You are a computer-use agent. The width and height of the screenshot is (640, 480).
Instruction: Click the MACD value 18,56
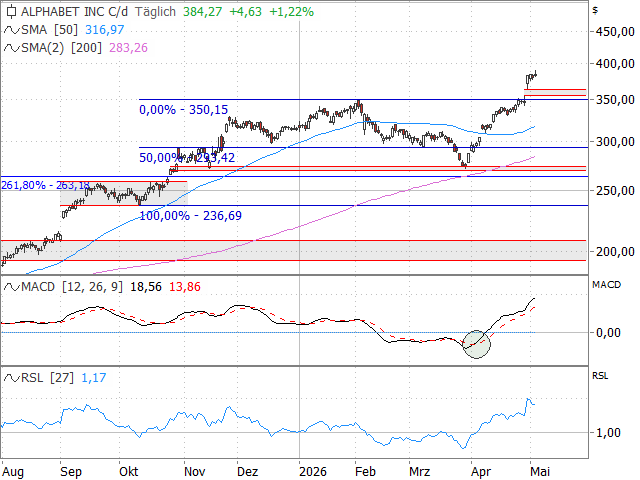pos(146,287)
